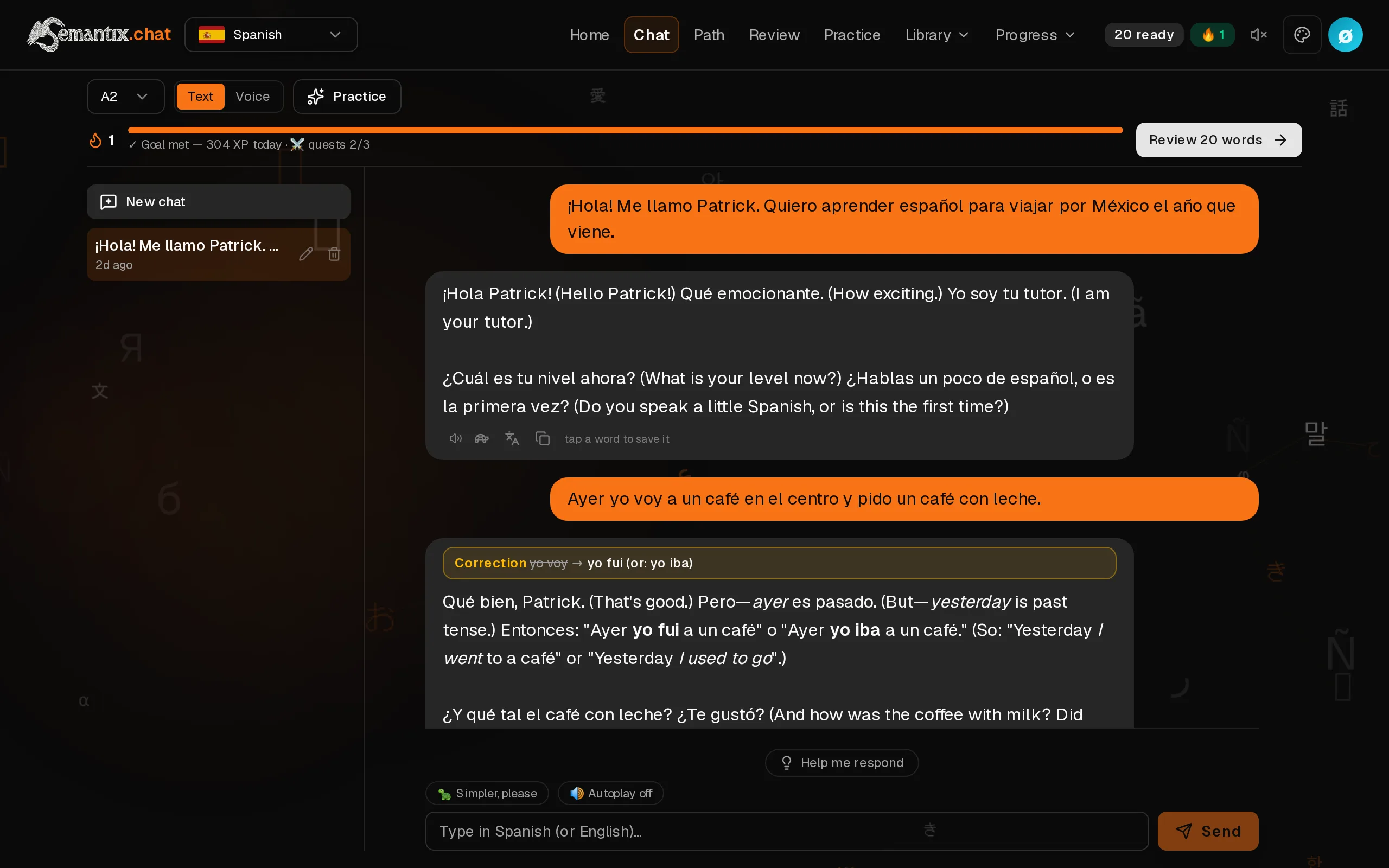
Task: Translate the tutor message icon
Action: [512, 438]
